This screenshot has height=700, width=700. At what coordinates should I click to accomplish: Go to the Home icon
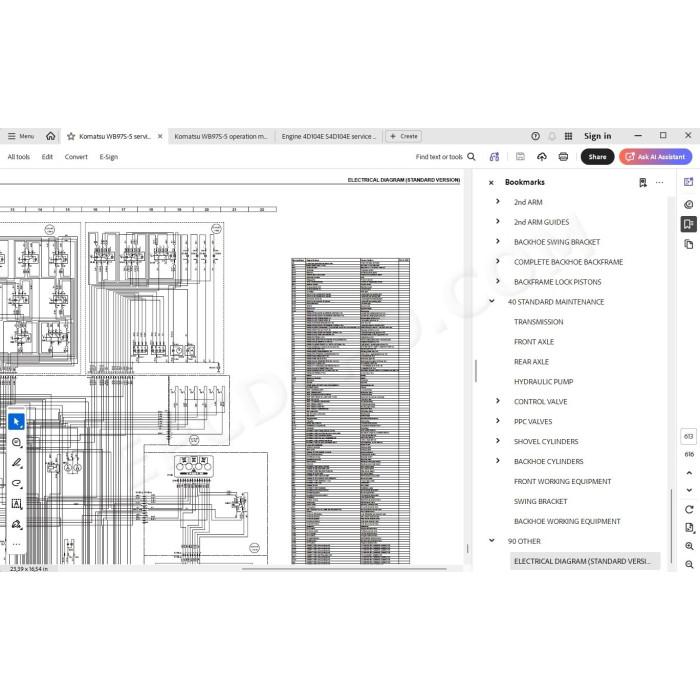[x=50, y=136]
